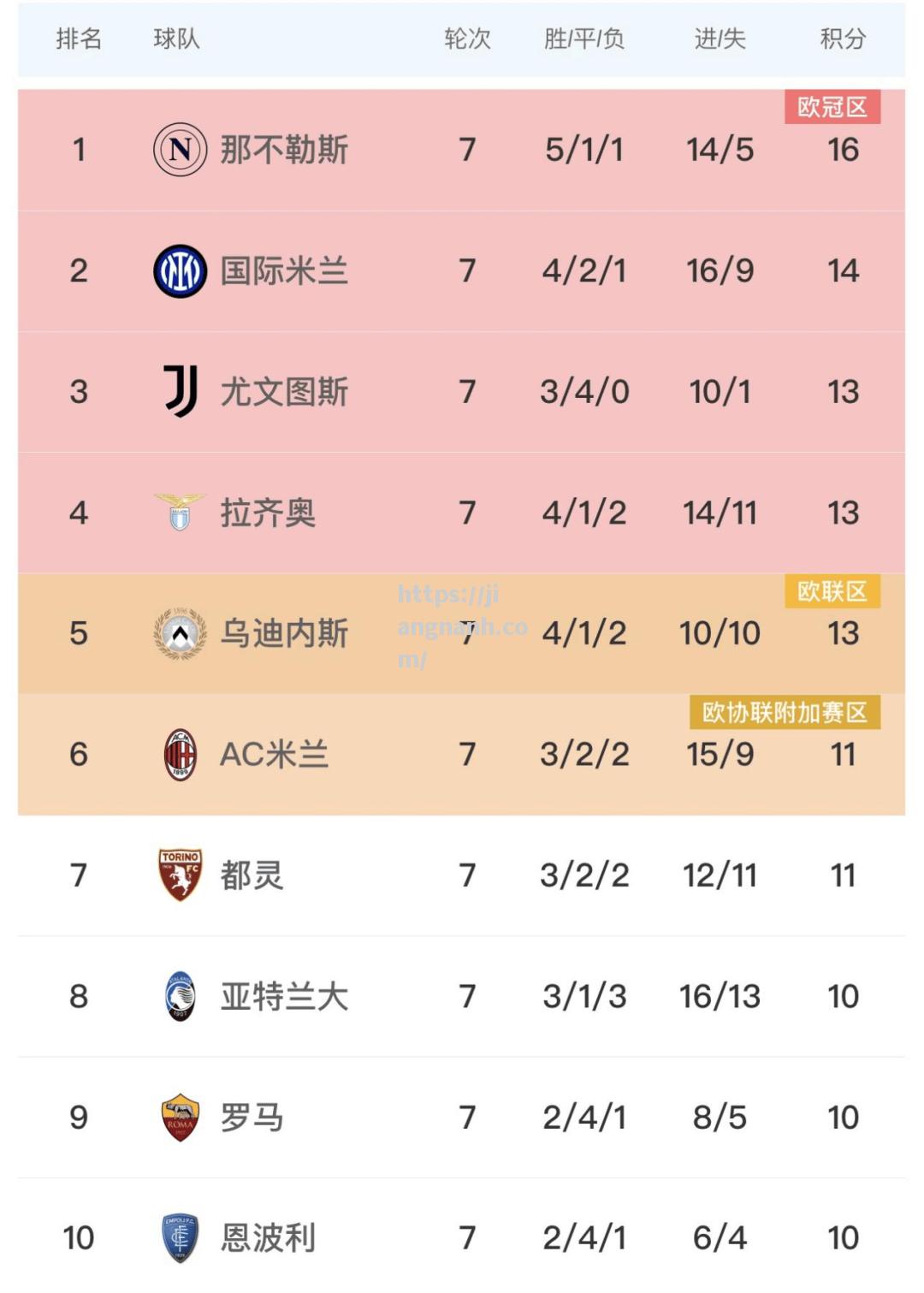
Task: Click the 欧冠区 zone label
Action: 832,107
